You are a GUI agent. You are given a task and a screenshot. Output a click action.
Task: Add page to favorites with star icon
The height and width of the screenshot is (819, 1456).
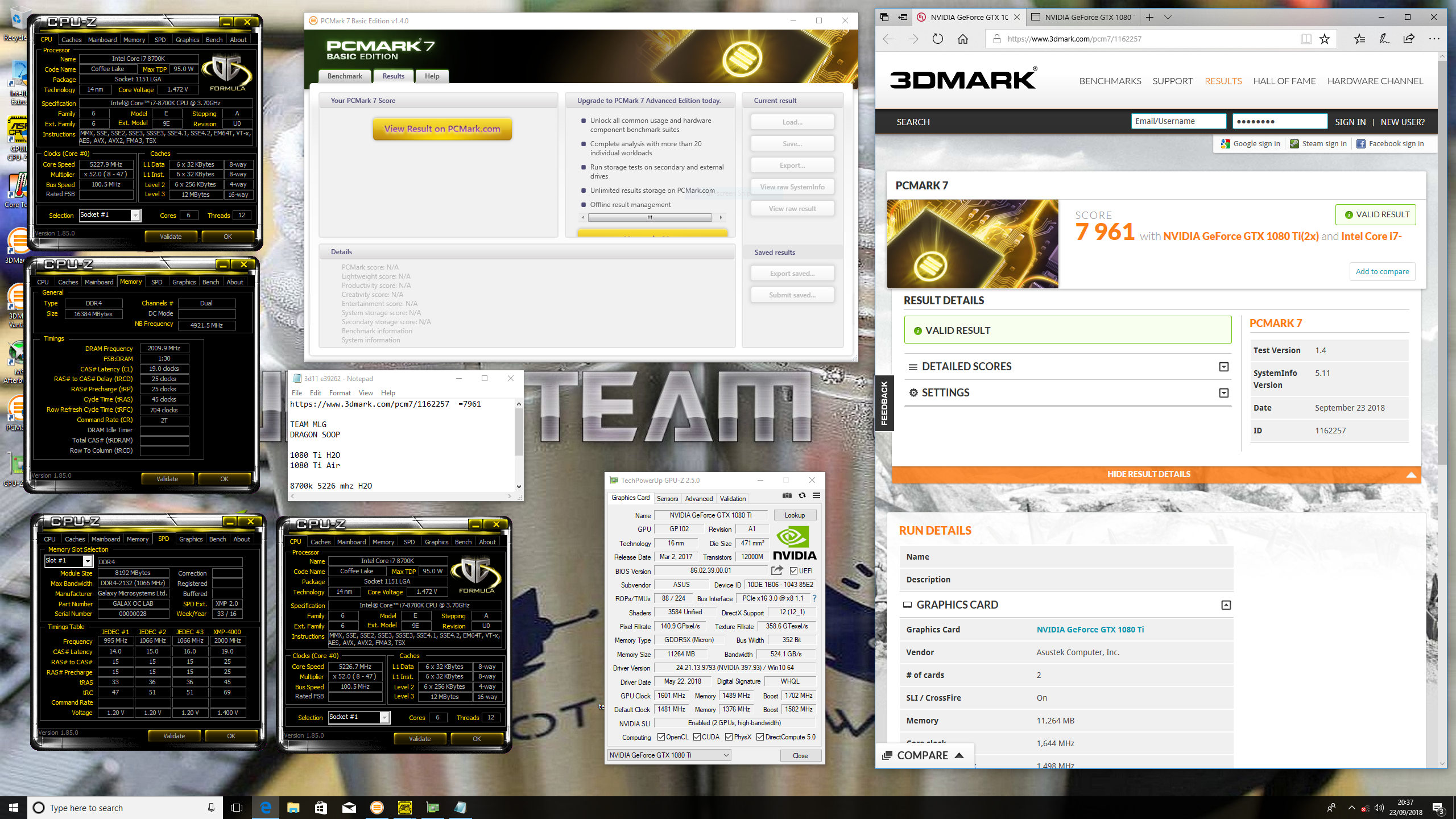pyautogui.click(x=1325, y=39)
